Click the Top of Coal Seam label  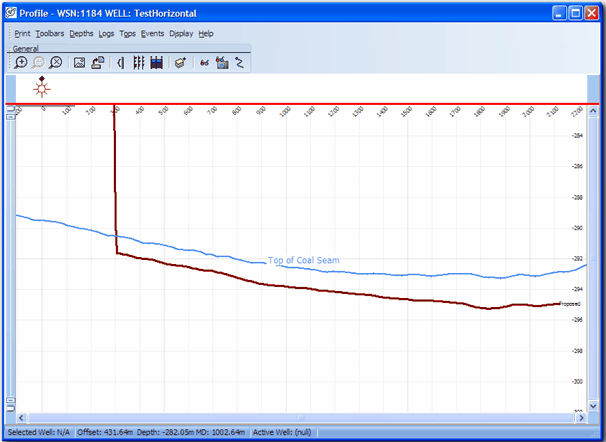[303, 261]
